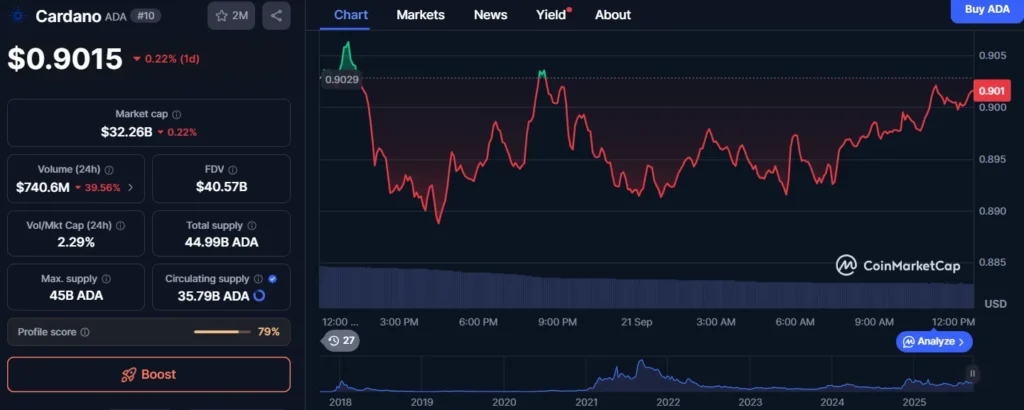This screenshot has width=1024, height=410.
Task: Open the Chart tab
Action: click(351, 15)
